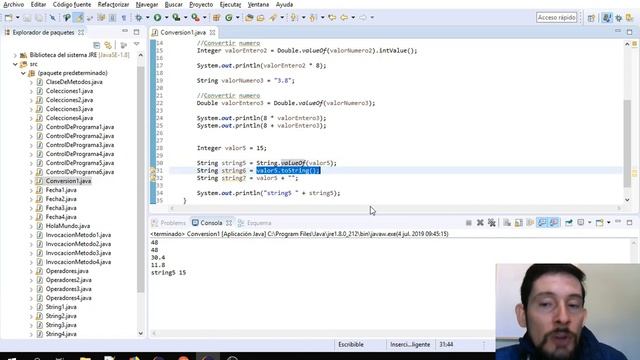Select the Conversion1.java editor tab
Screen dimensions: 640x360
pyautogui.click(x=182, y=32)
